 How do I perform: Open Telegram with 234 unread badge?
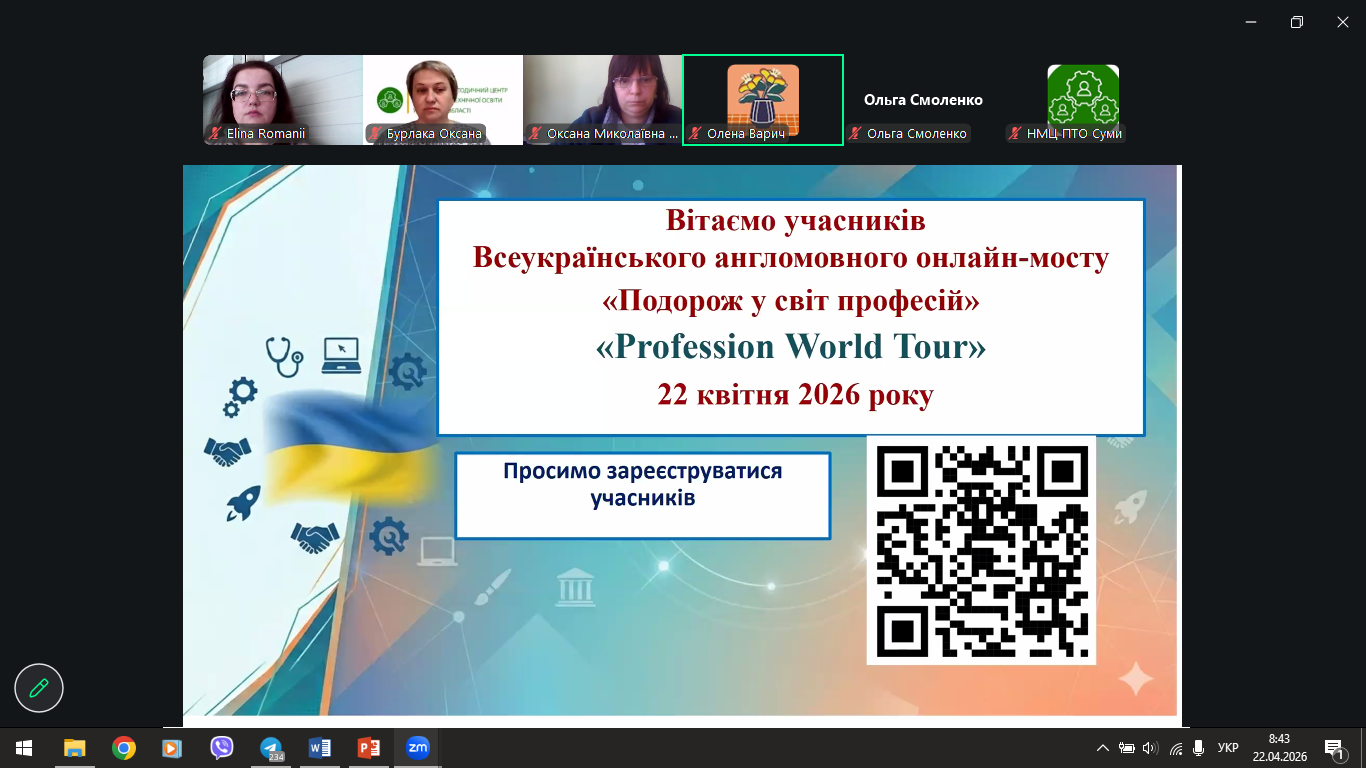(271, 747)
